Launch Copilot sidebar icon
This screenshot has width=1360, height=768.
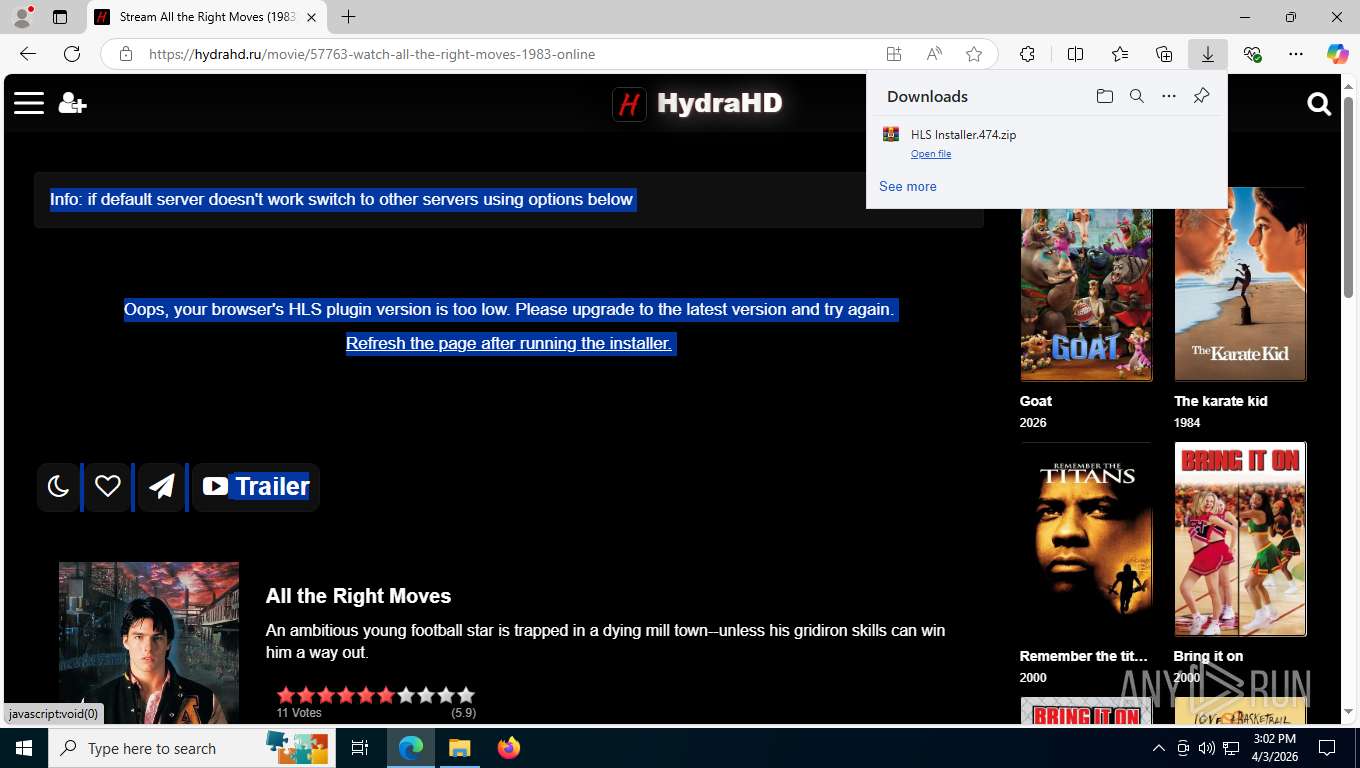pos(1337,54)
